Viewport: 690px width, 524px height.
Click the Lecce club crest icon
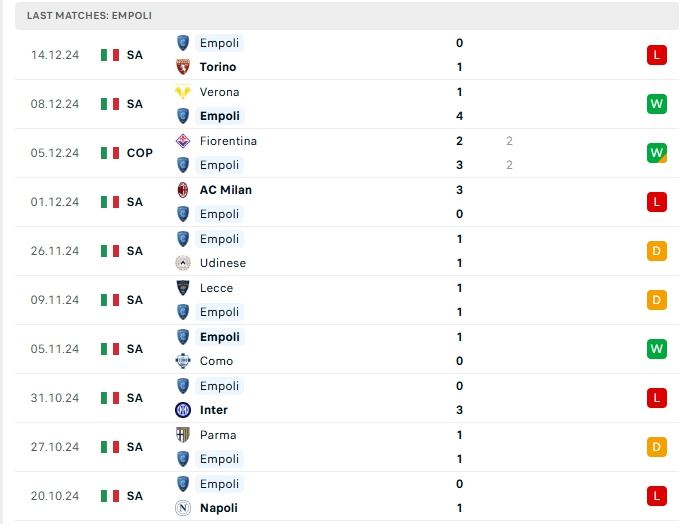point(183,288)
